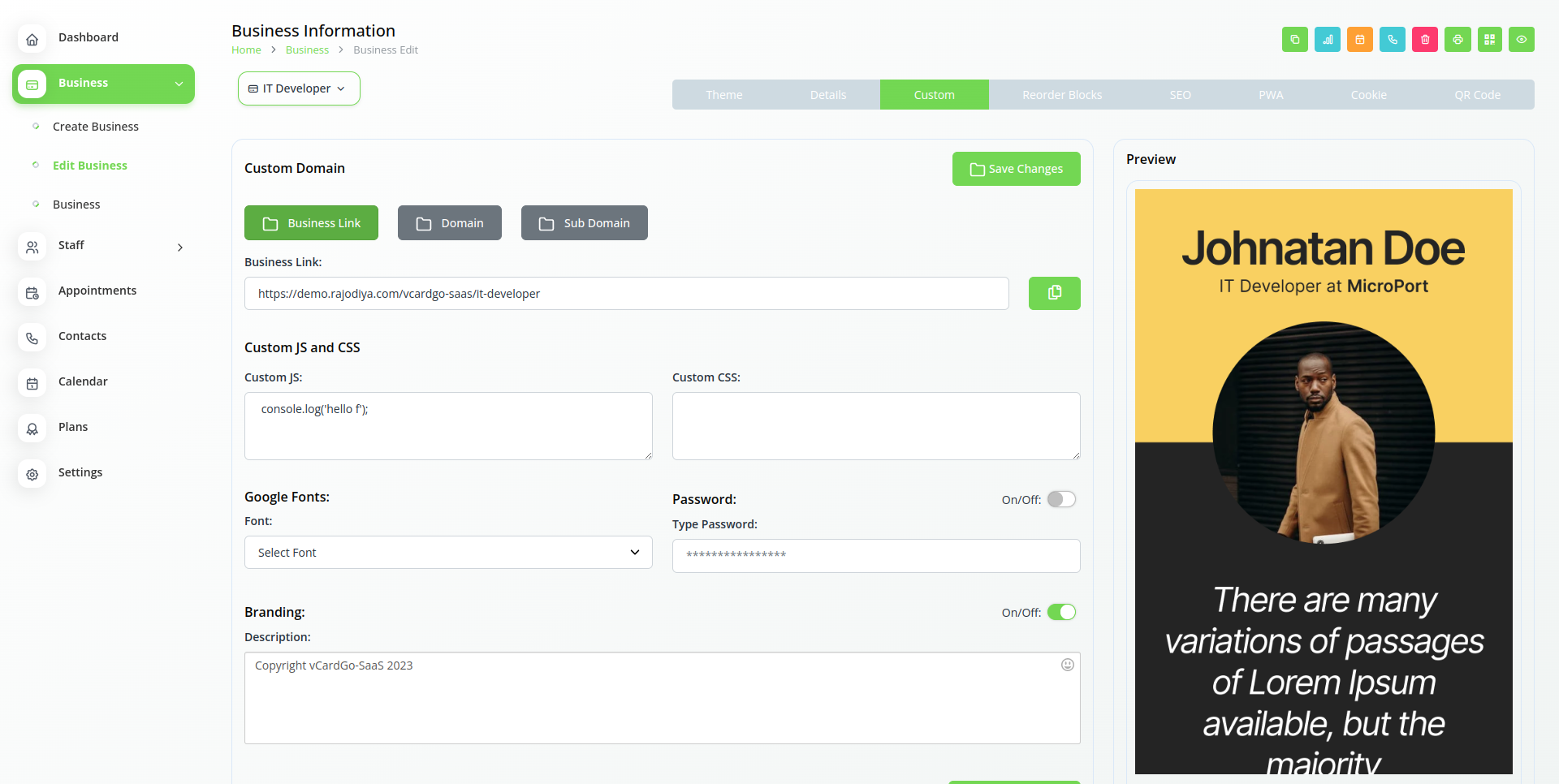Open the QR code grid icon in the toolbar
This screenshot has width=1559, height=784.
(x=1489, y=40)
